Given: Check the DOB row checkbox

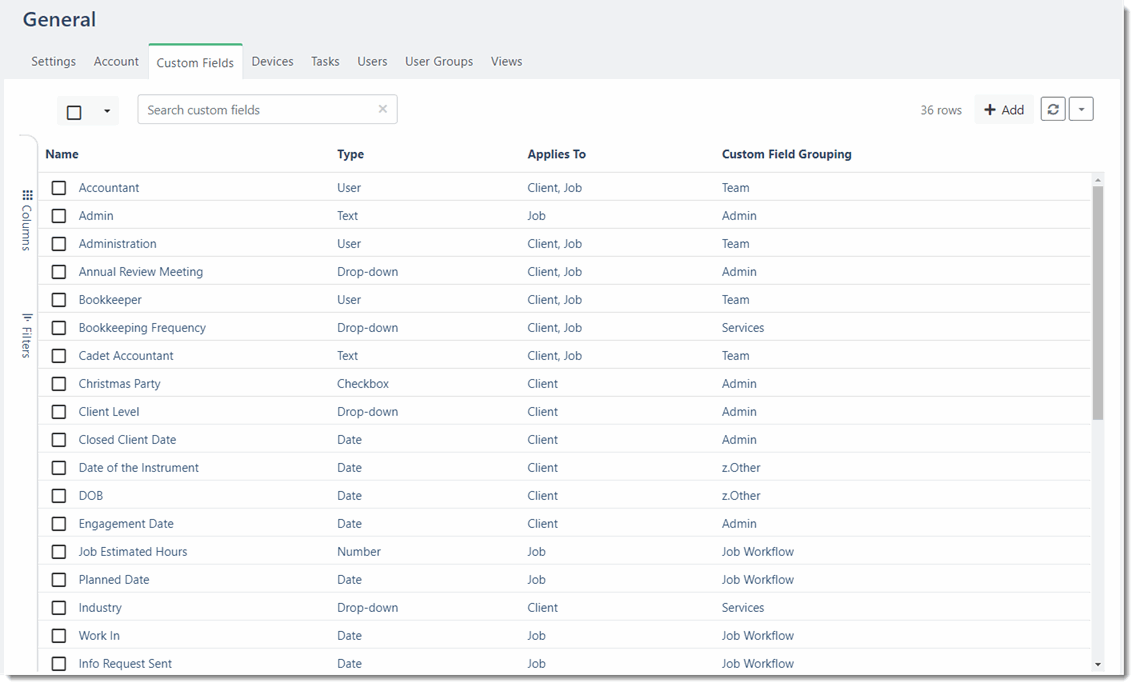Looking at the screenshot, I should tap(58, 495).
